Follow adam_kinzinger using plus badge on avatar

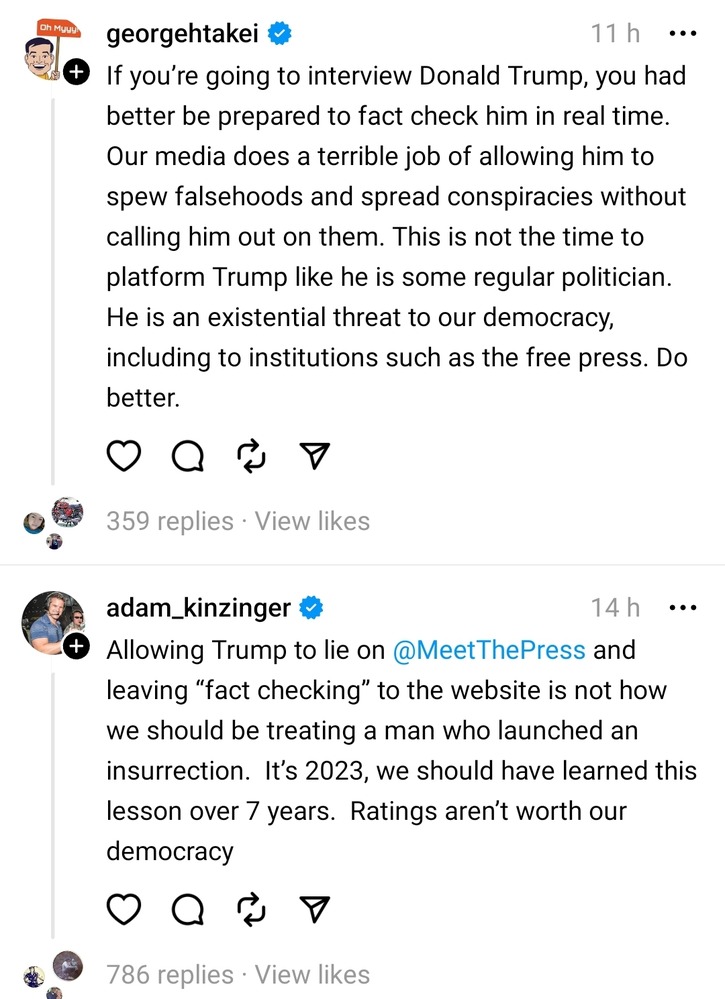pos(76,647)
